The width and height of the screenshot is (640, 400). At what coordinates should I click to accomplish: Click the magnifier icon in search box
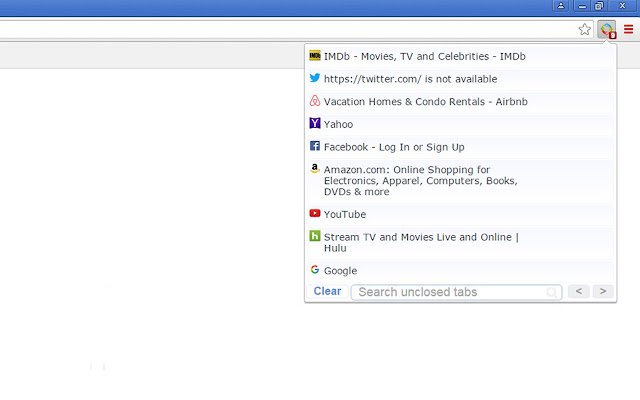[x=552, y=292]
